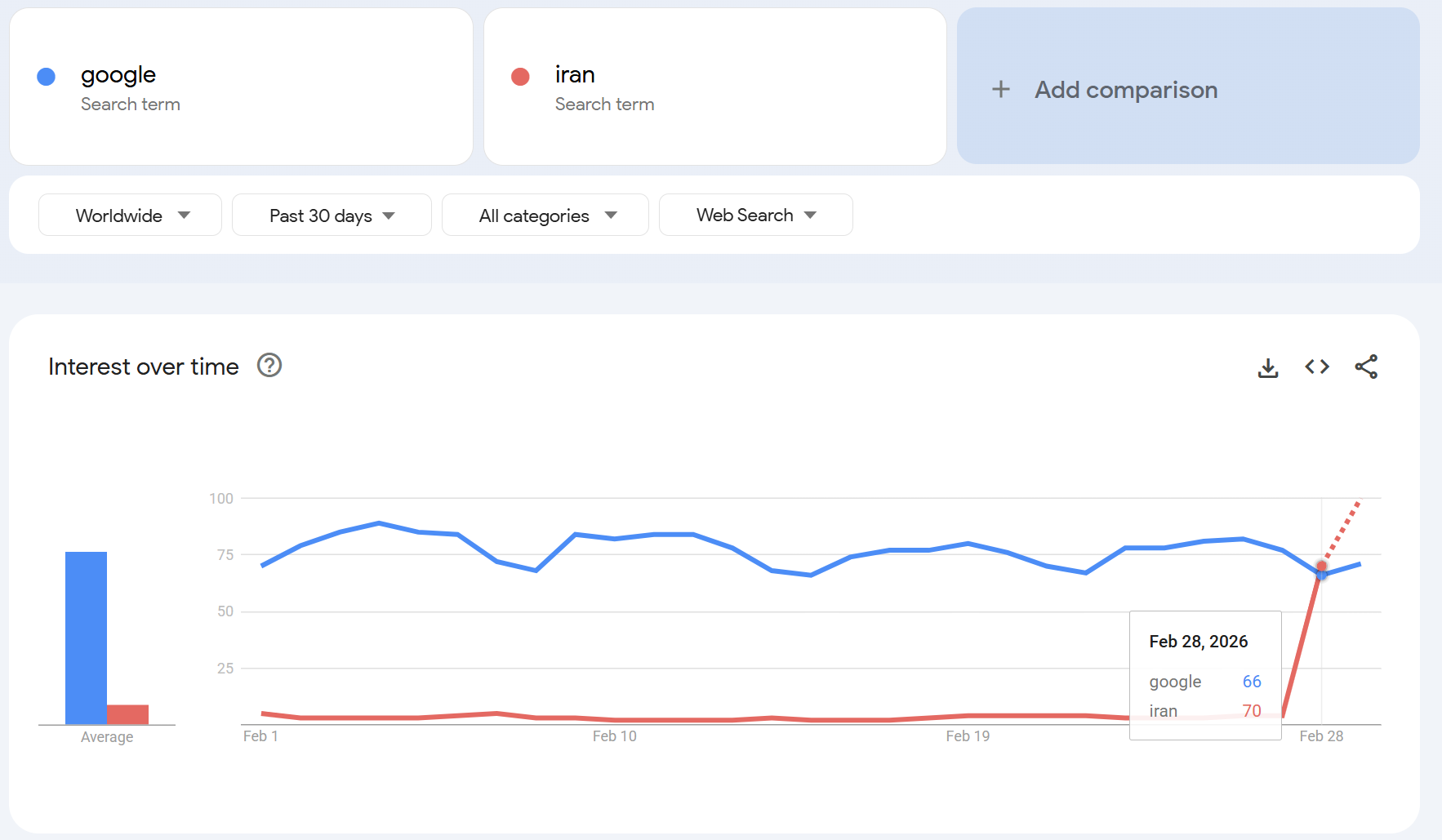Click the Feb 28 data point marker
Image resolution: width=1442 pixels, height=840 pixels.
[1321, 567]
